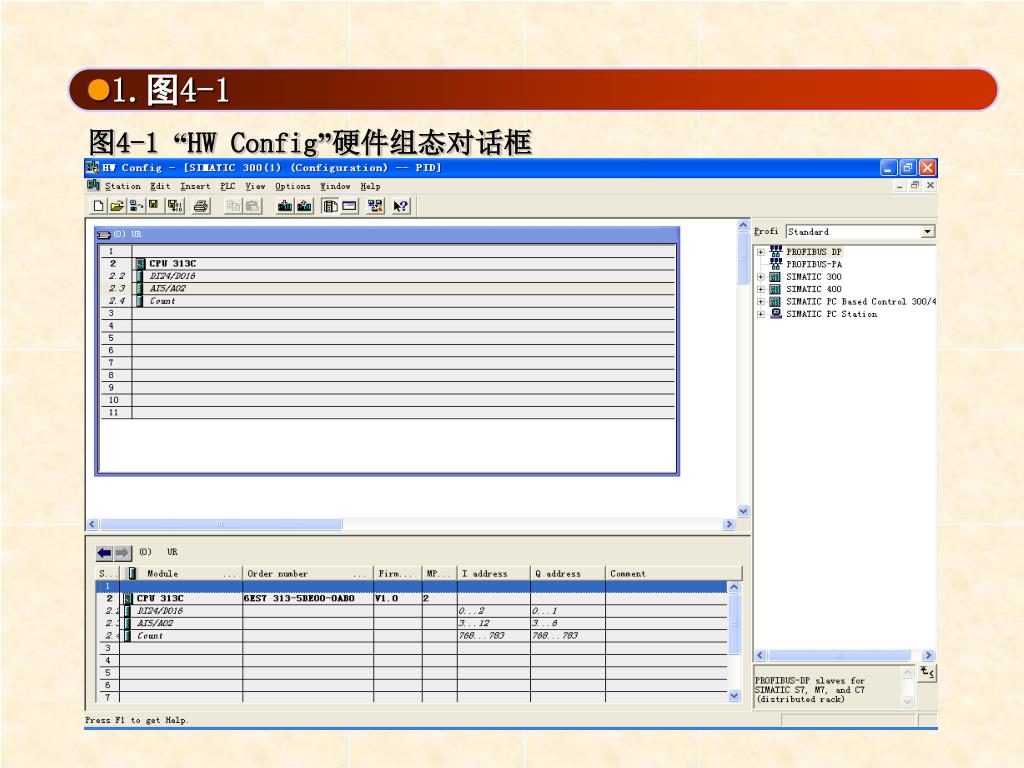Image resolution: width=1024 pixels, height=768 pixels.
Task: Click the I address column header
Action: tap(494, 573)
